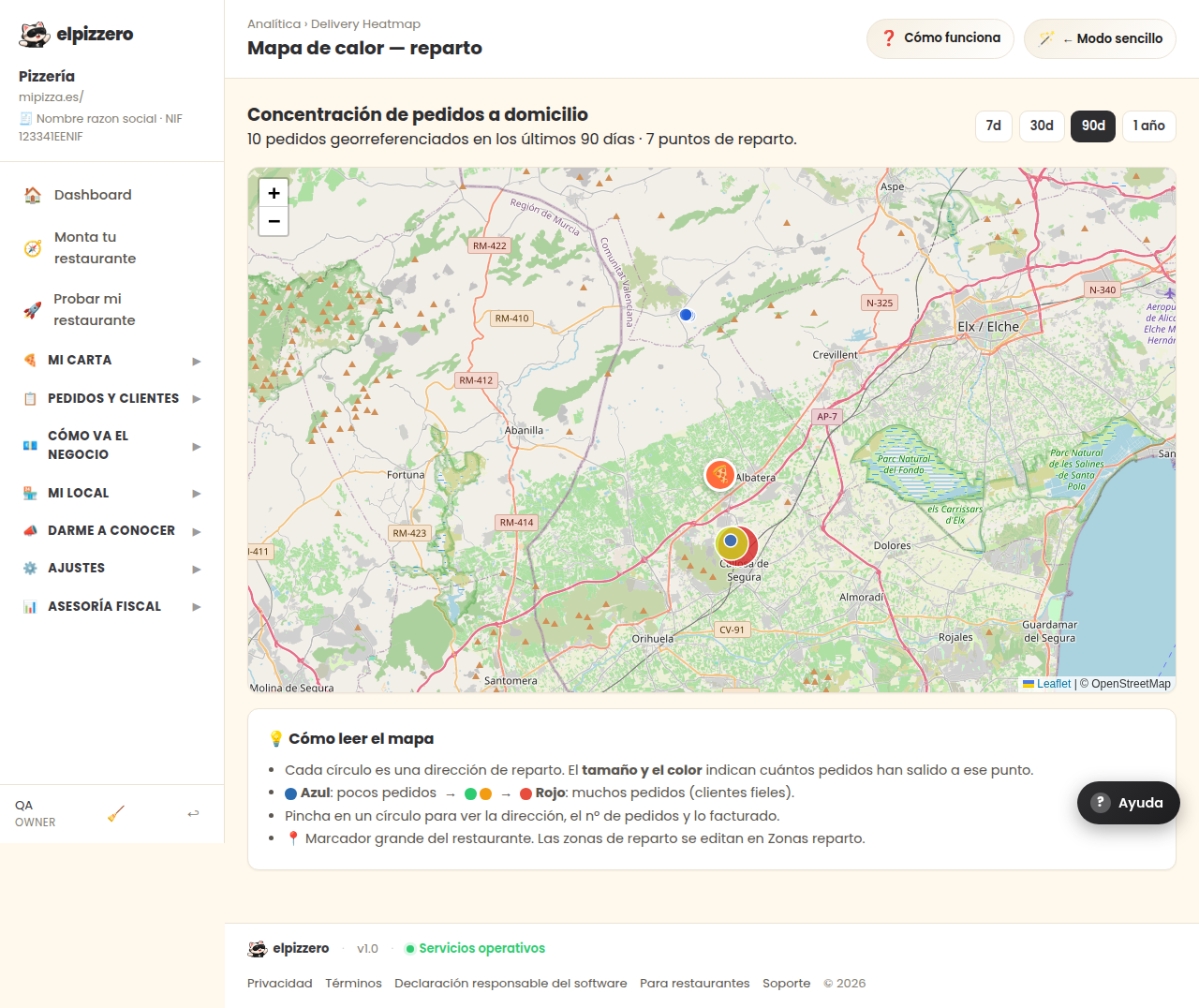This screenshot has width=1199, height=1008.
Task: Click the question mark icon in Ayuda button
Action: coord(1101,803)
